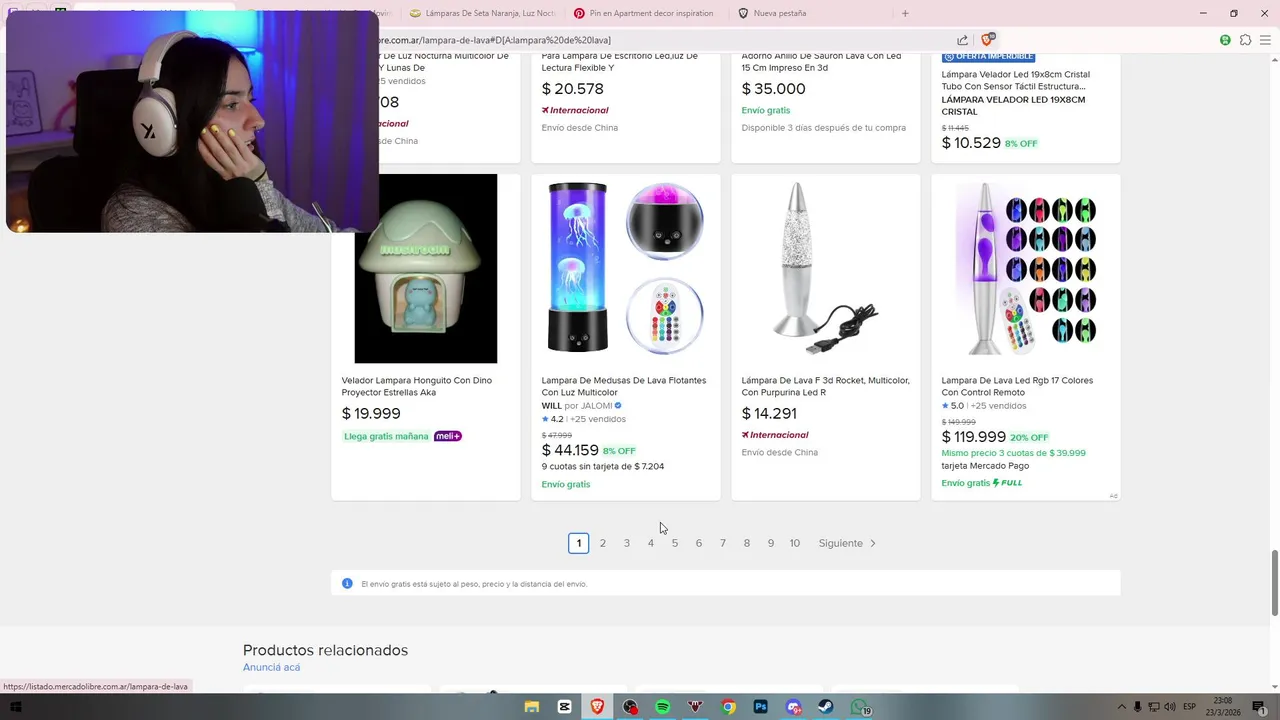Viewport: 1280px width, 720px height.
Task: Open File Explorer from the taskbar
Action: [x=532, y=707]
